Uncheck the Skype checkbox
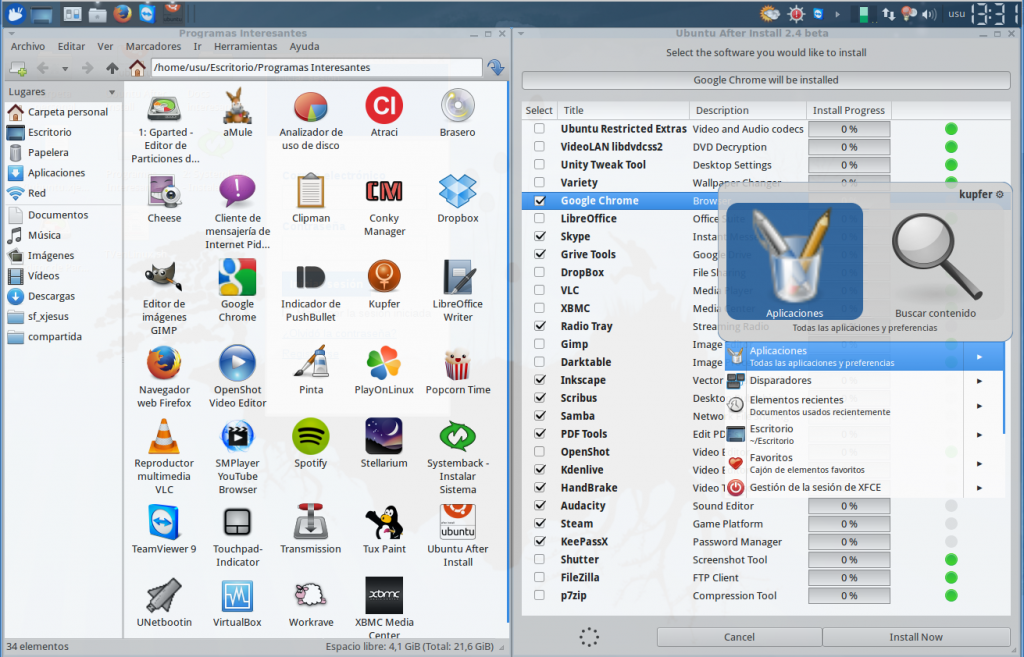1024x657 pixels. click(539, 236)
